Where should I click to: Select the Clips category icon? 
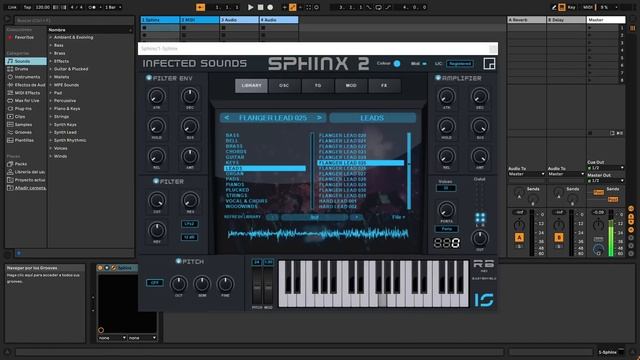tap(10, 117)
